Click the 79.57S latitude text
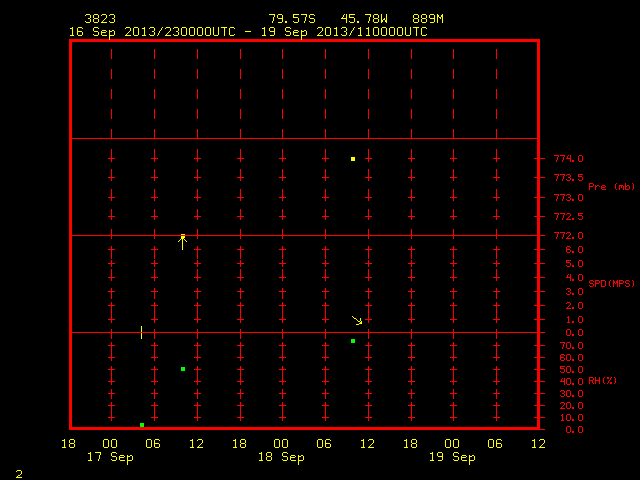This screenshot has width=640, height=480. [x=292, y=19]
